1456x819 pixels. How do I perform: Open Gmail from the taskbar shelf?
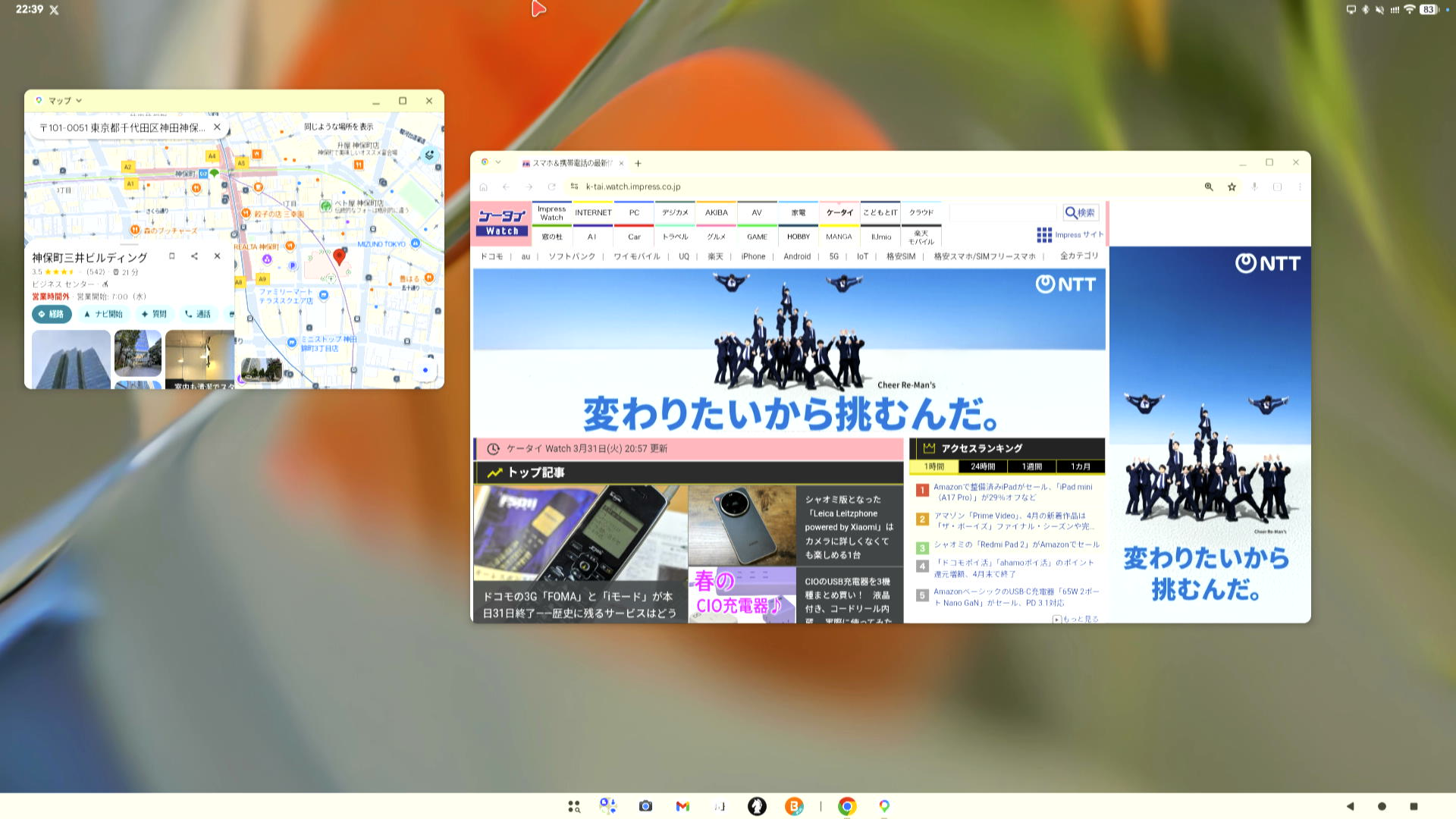[681, 806]
